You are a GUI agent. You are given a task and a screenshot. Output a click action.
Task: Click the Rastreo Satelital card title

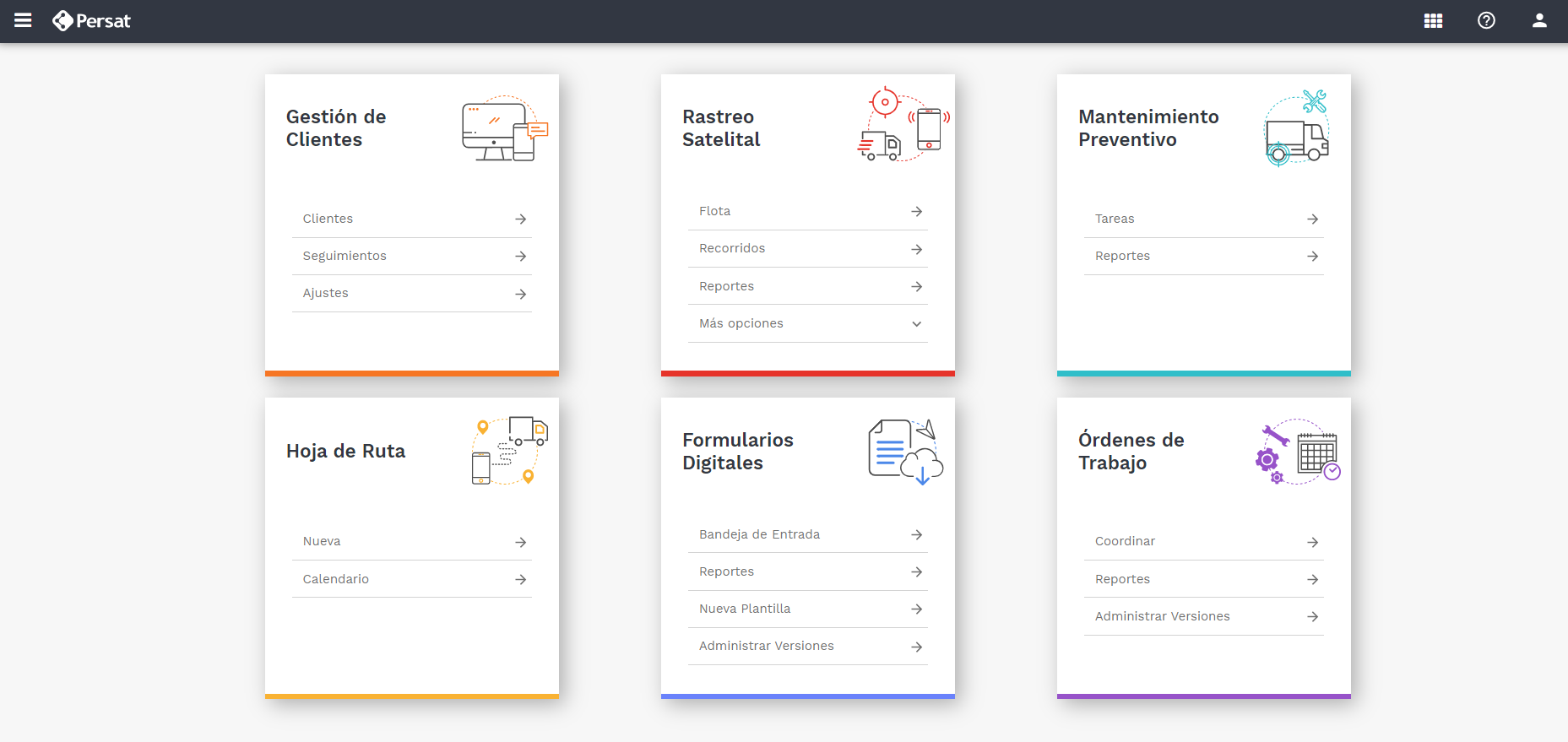click(721, 128)
